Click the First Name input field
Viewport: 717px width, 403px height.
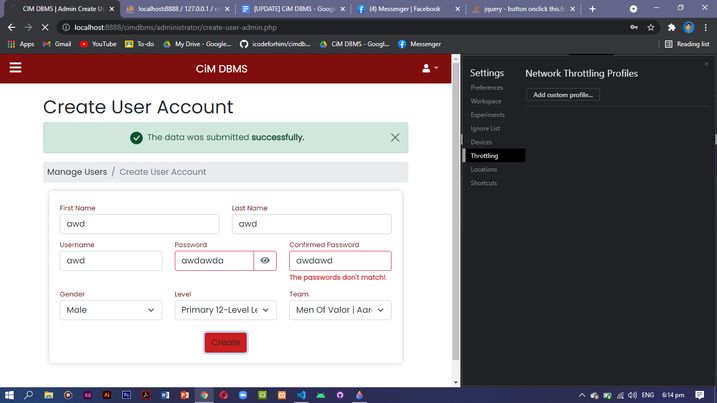139,224
